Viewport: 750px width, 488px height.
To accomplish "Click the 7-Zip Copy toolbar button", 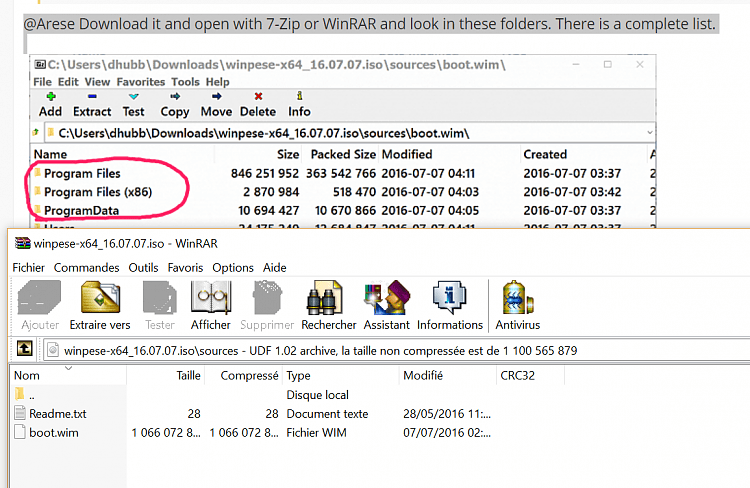I will pyautogui.click(x=175, y=104).
